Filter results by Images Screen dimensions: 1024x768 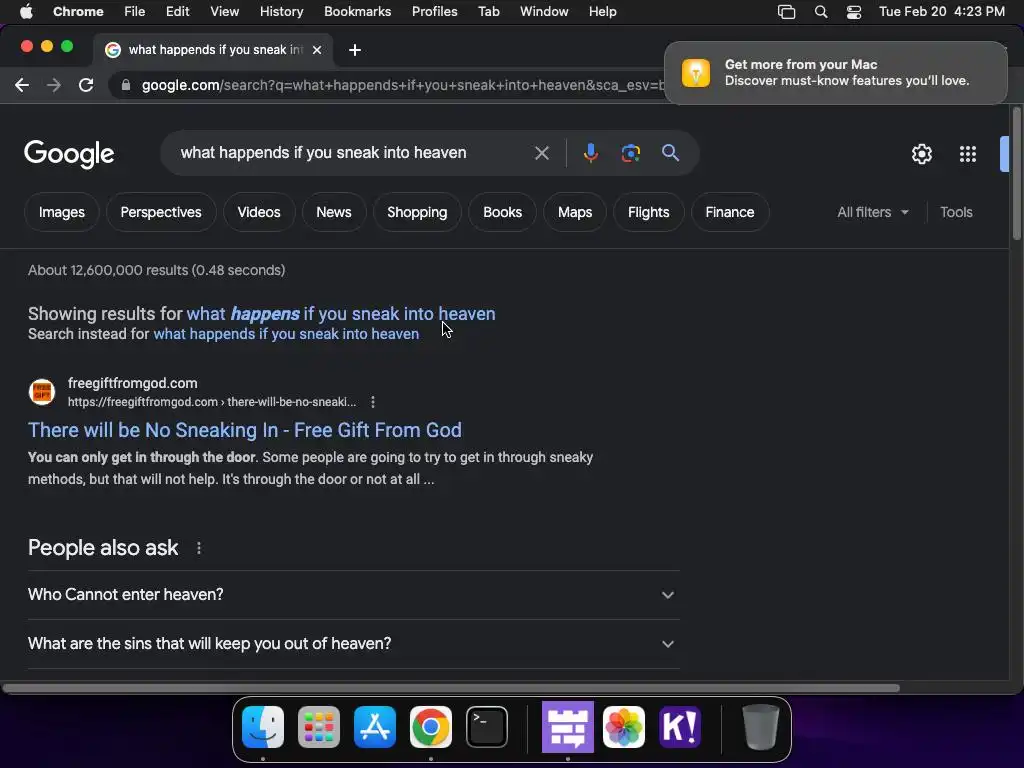coord(61,212)
